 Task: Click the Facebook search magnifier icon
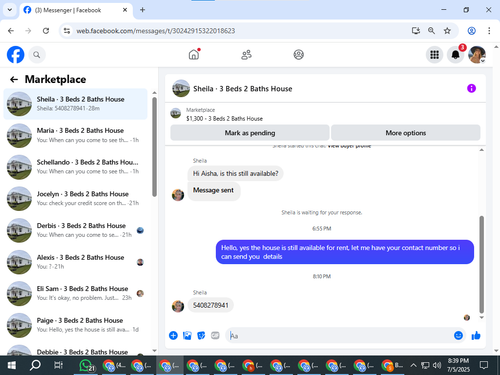(37, 55)
